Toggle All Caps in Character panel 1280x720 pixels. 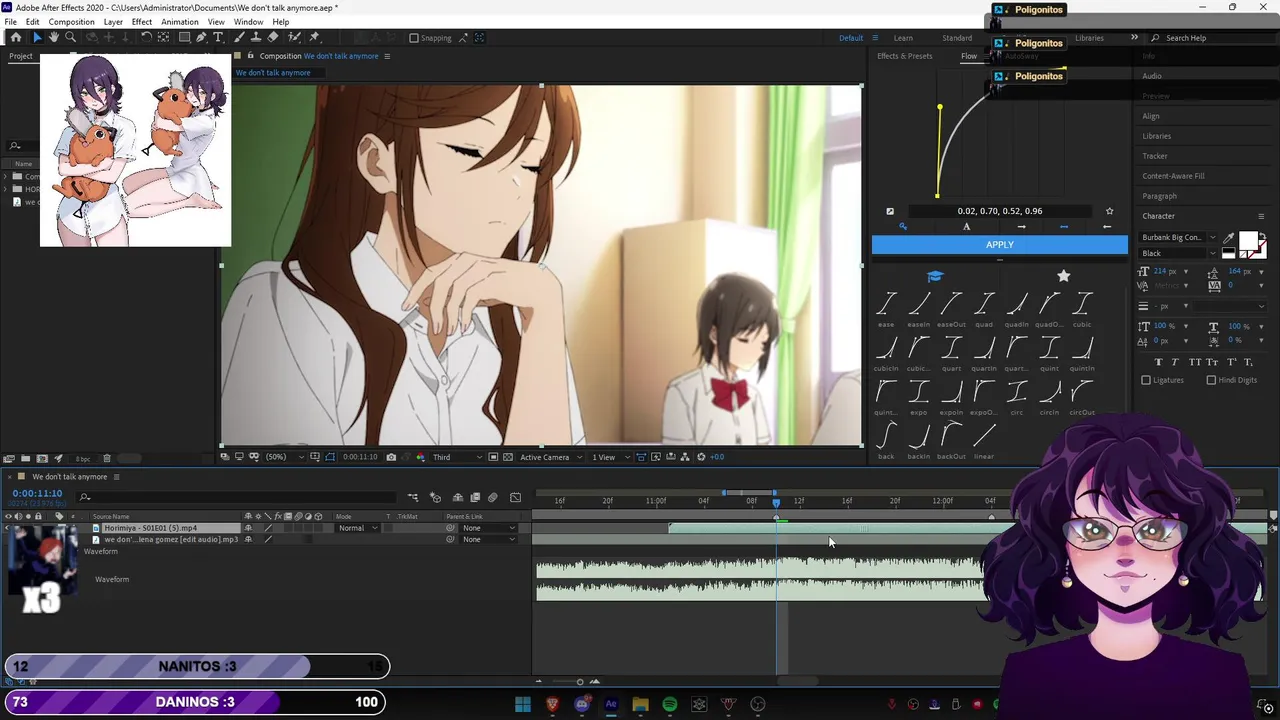coord(1195,362)
